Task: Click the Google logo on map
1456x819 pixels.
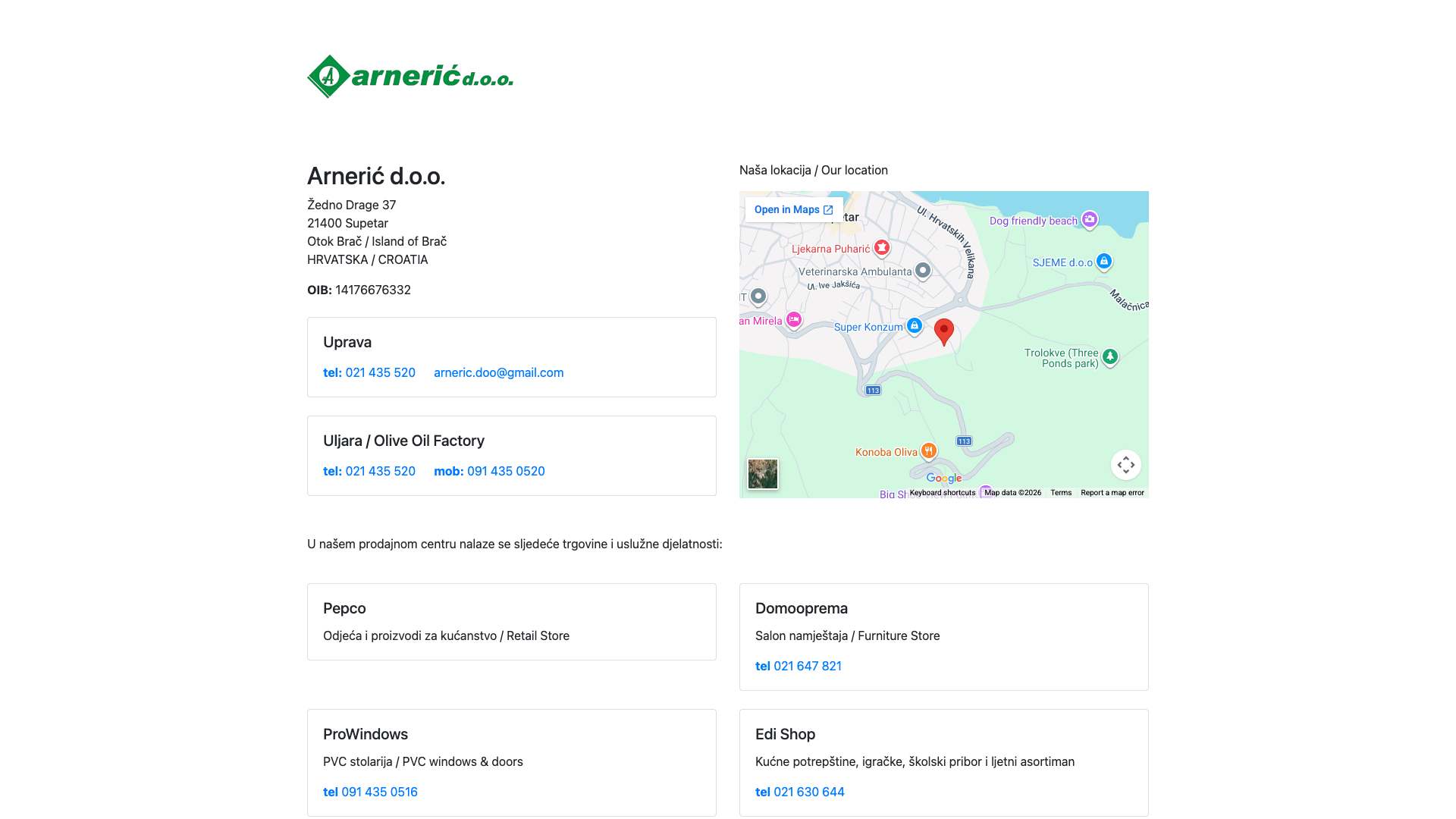Action: click(x=944, y=478)
